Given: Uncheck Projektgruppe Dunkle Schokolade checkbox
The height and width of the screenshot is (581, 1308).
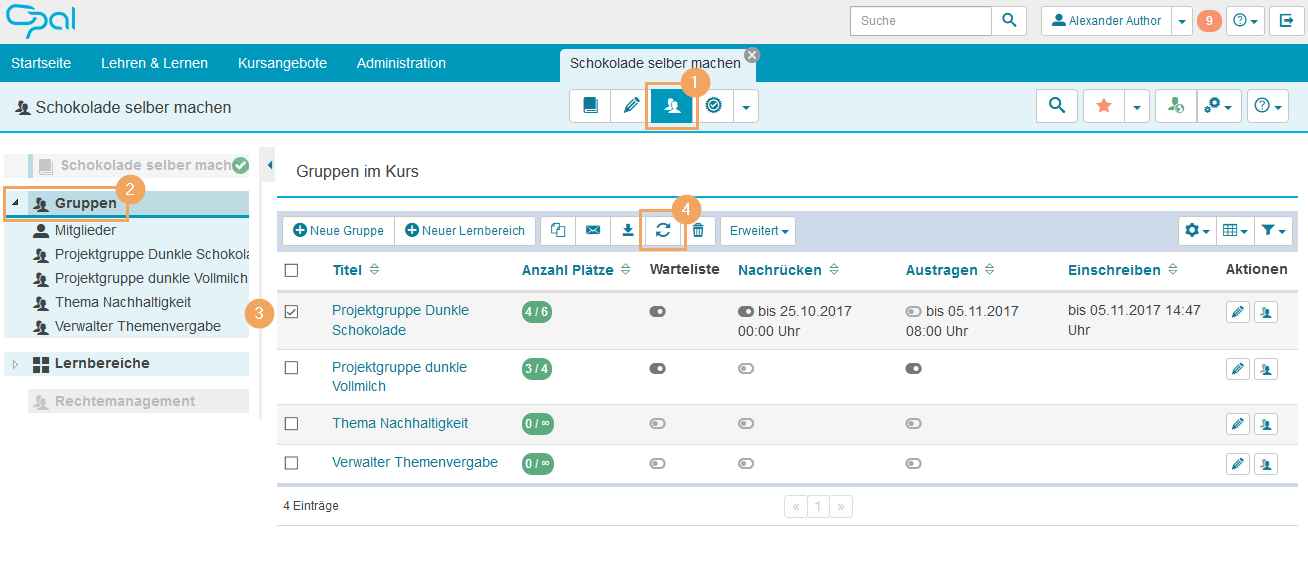Looking at the screenshot, I should coord(293,311).
